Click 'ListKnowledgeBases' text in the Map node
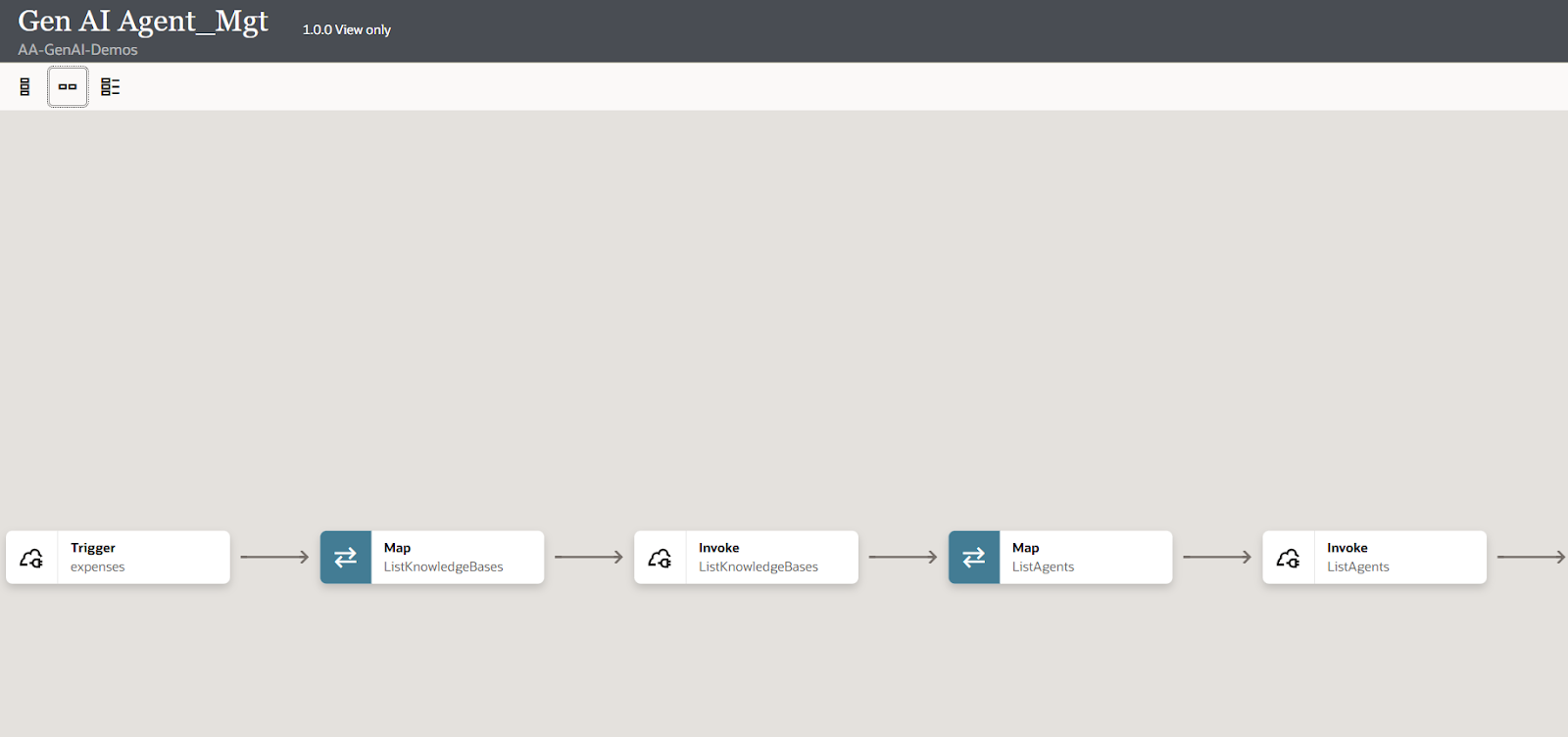Viewport: 1568px width, 737px height. click(x=444, y=566)
